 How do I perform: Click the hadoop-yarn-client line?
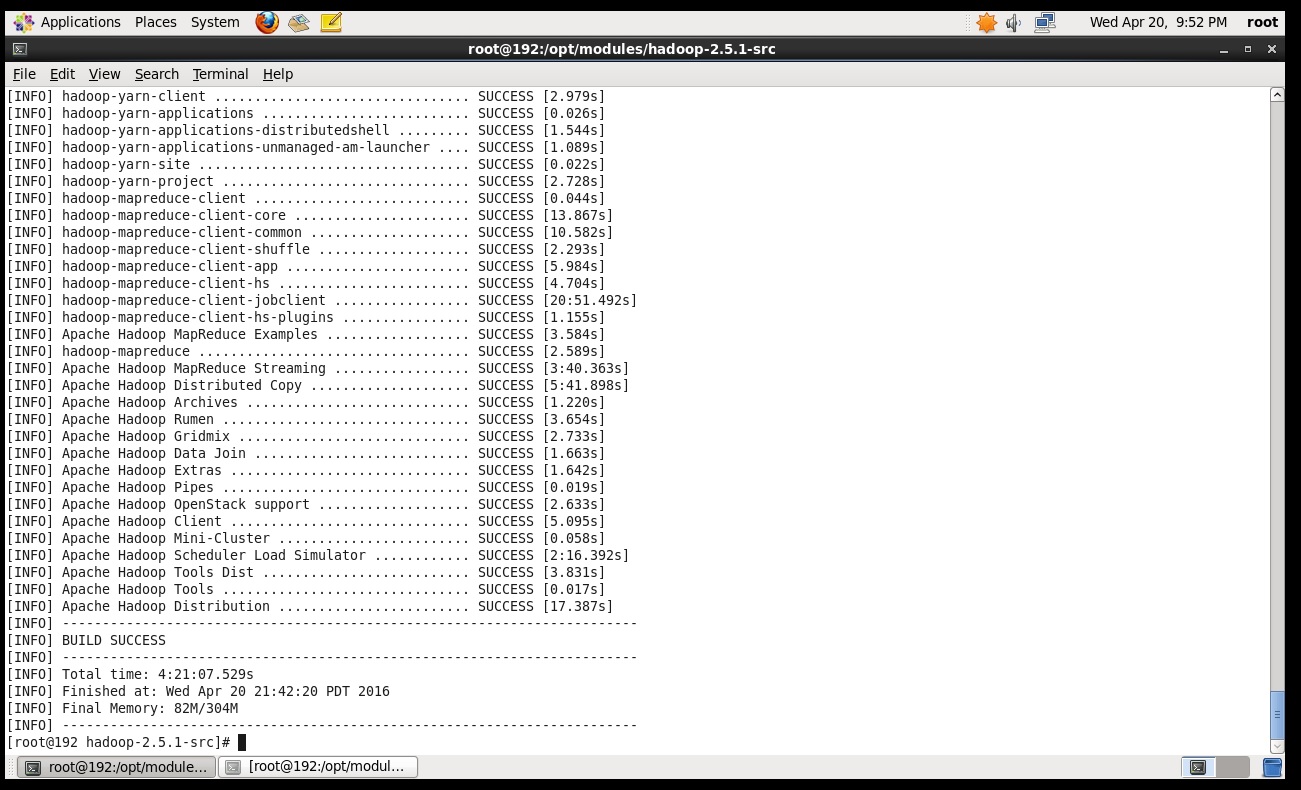coord(306,96)
